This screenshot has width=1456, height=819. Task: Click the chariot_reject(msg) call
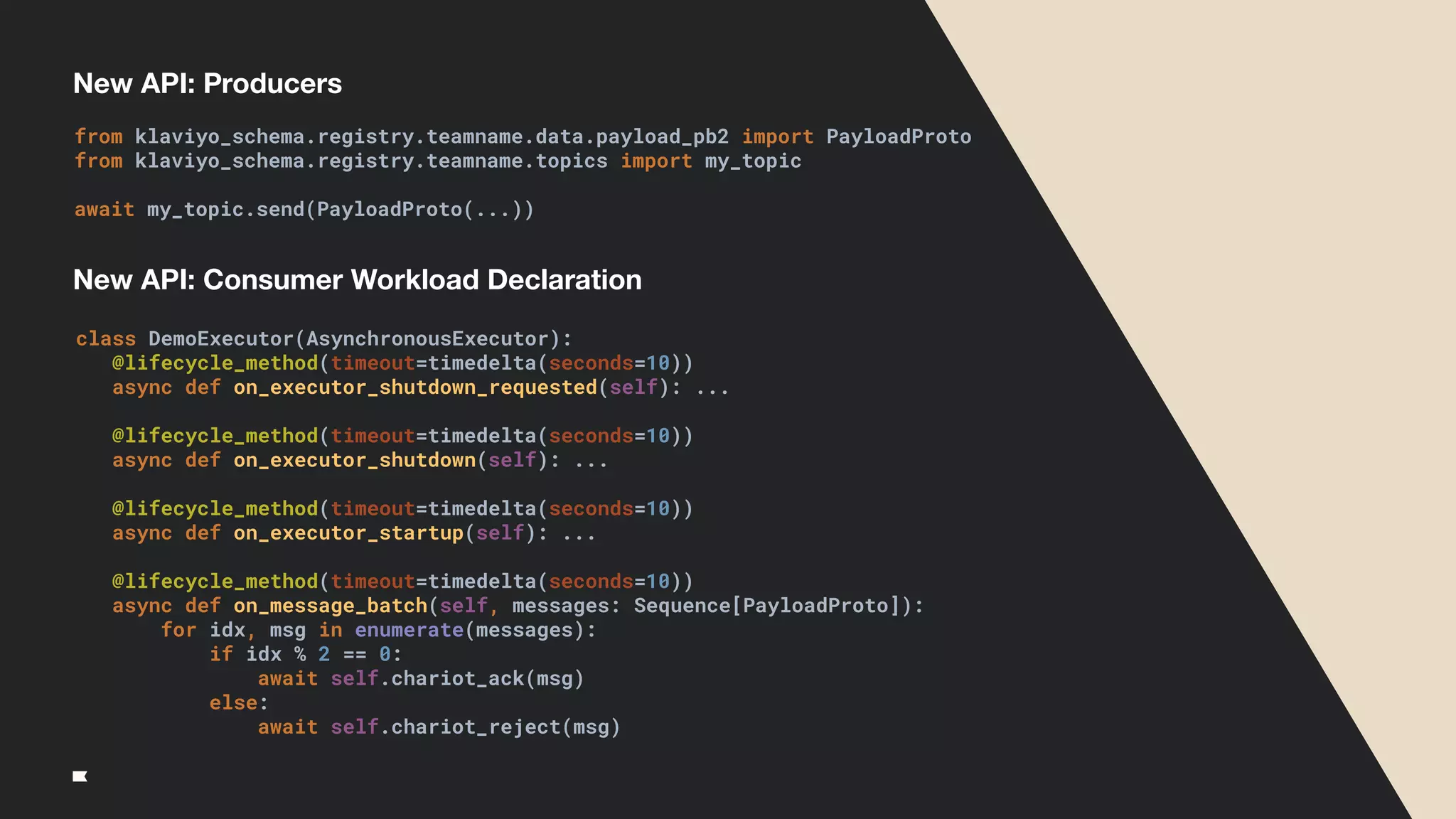pos(505,727)
